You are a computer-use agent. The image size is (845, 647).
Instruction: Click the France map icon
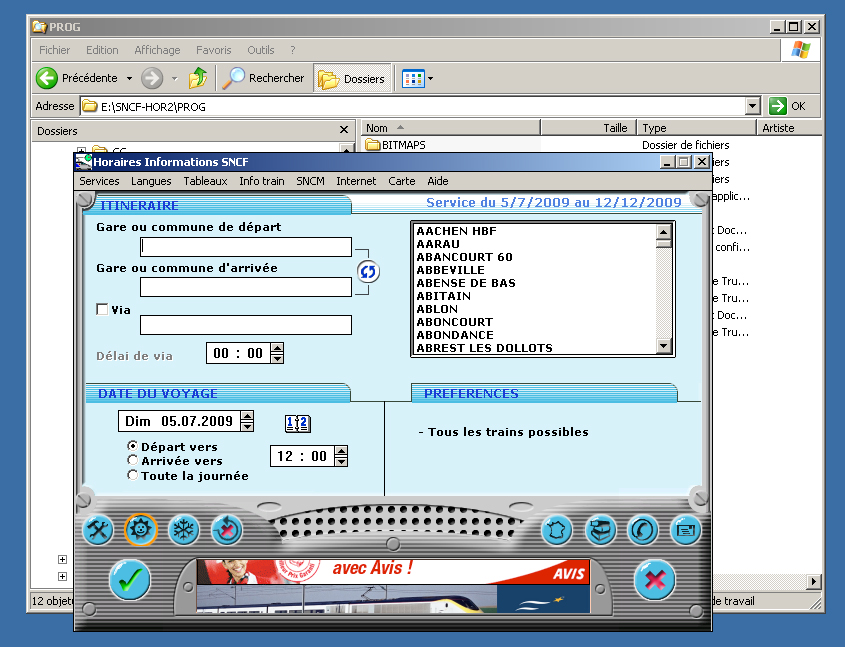557,530
